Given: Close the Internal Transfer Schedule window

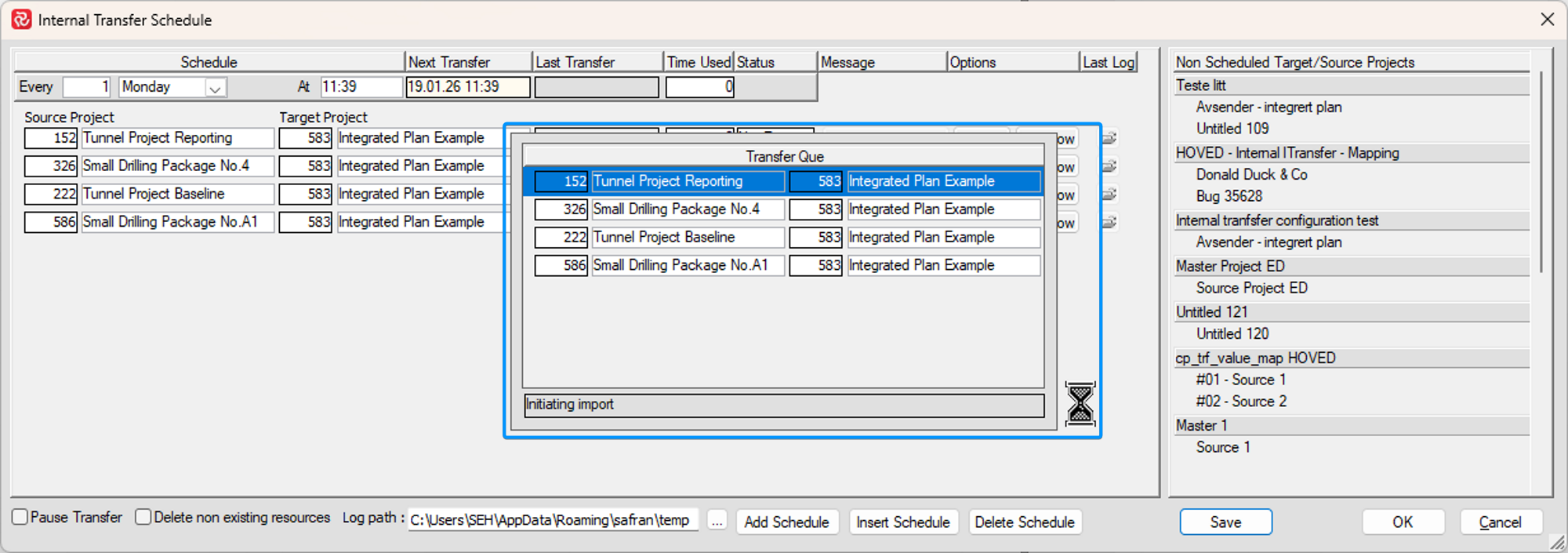Looking at the screenshot, I should pos(1547,20).
